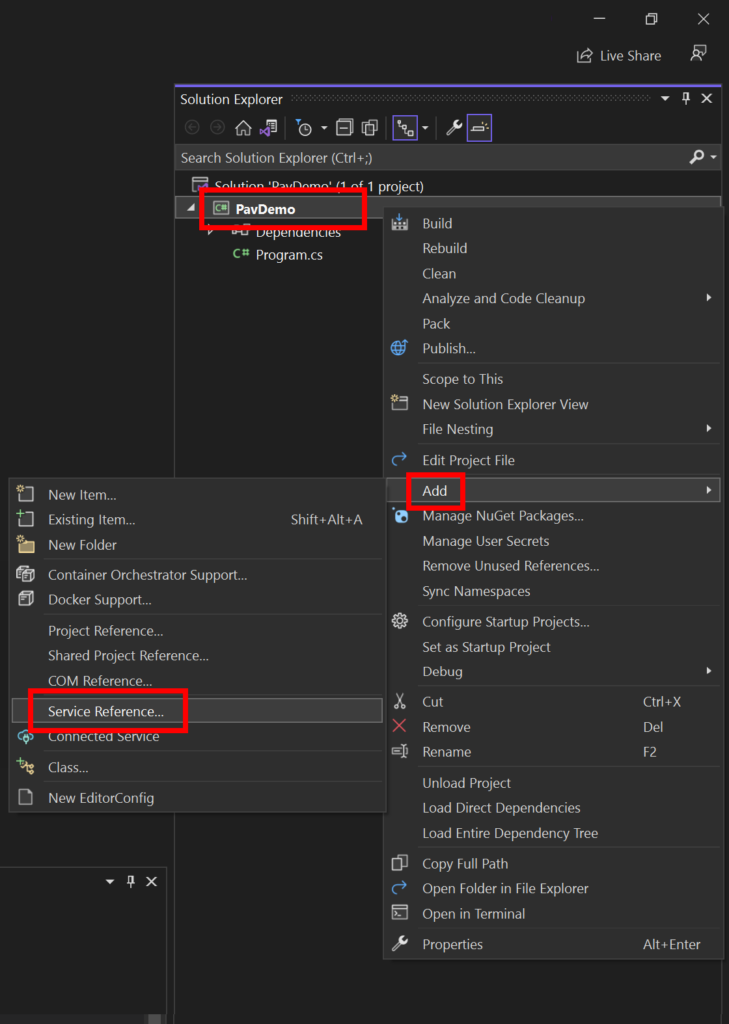The image size is (729, 1024).
Task: Expand the Dependencies tree node
Action: pyautogui.click(x=211, y=232)
